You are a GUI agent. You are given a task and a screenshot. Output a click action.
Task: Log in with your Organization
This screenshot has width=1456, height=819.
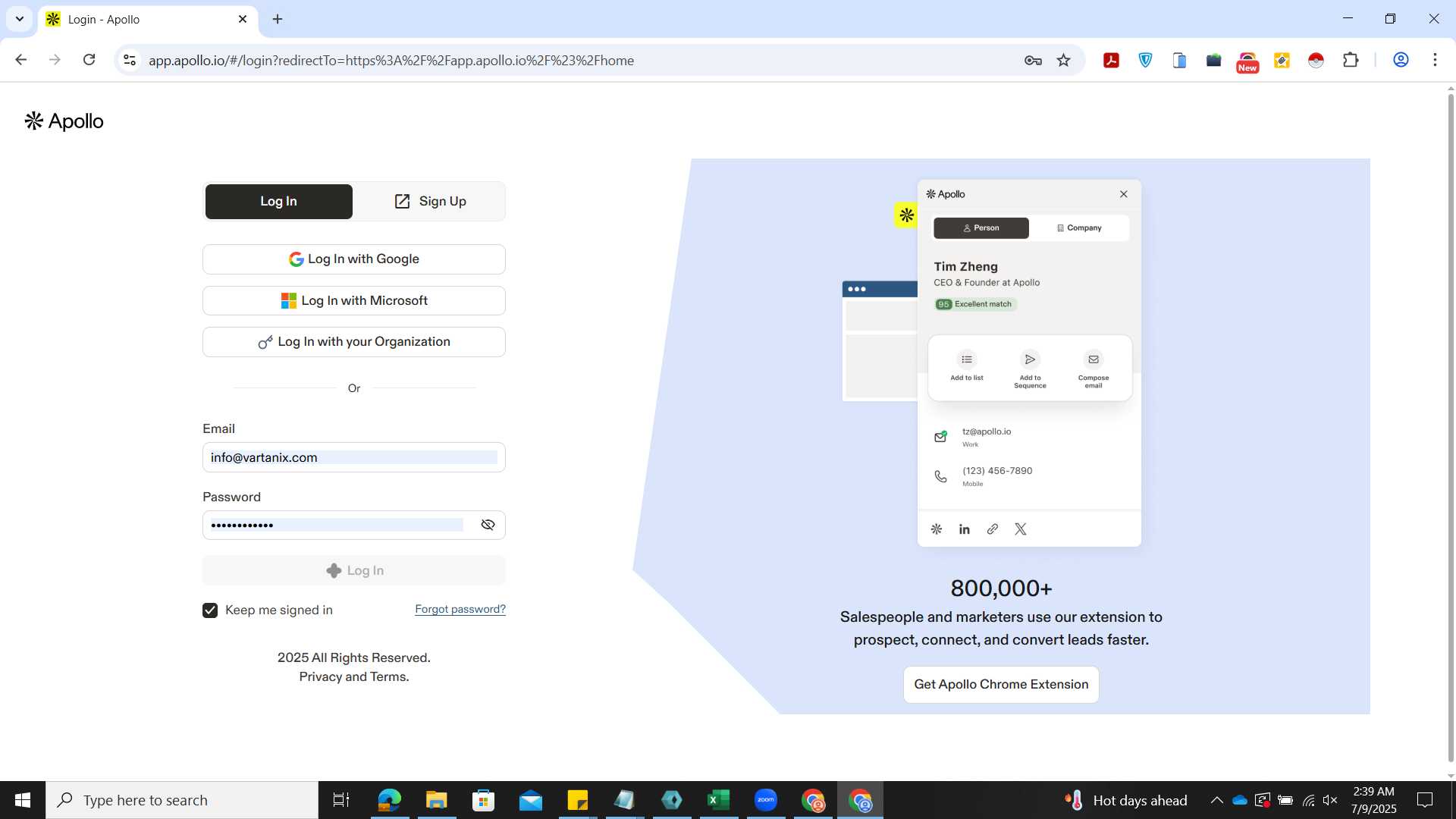coord(353,342)
